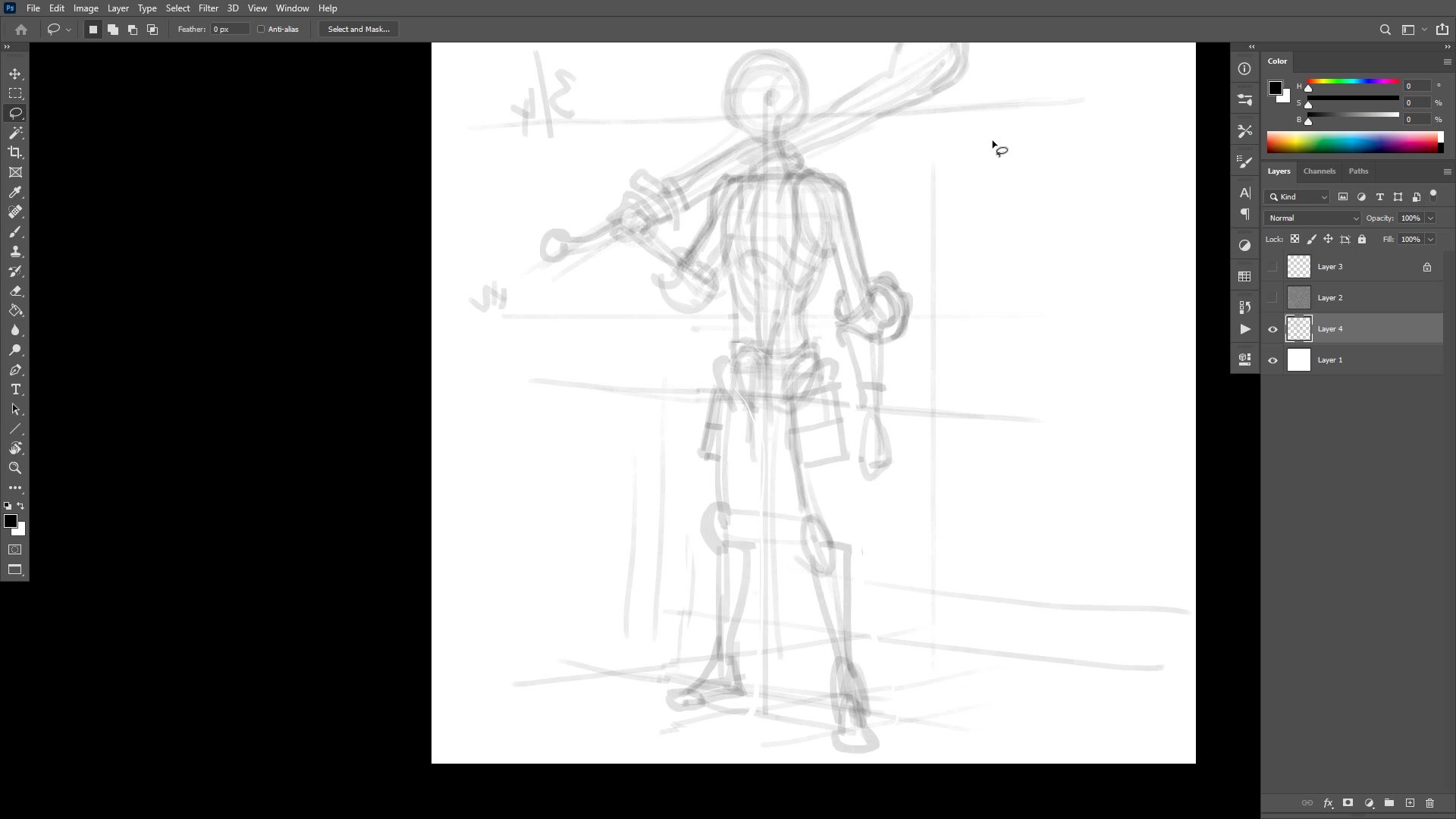Image resolution: width=1456 pixels, height=819 pixels.
Task: Switch to the Channels tab
Action: pos(1319,171)
